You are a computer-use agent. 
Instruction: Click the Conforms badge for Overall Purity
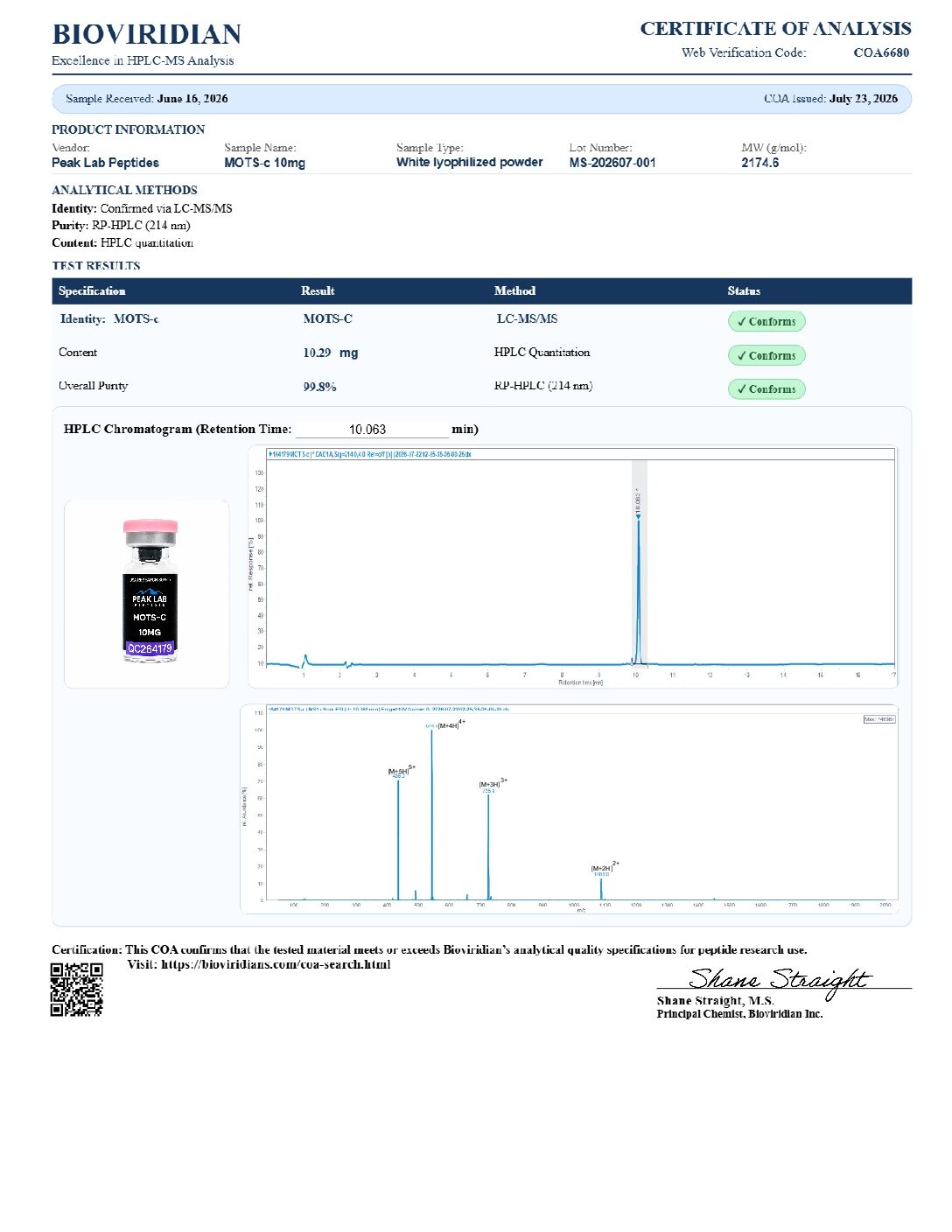click(766, 389)
